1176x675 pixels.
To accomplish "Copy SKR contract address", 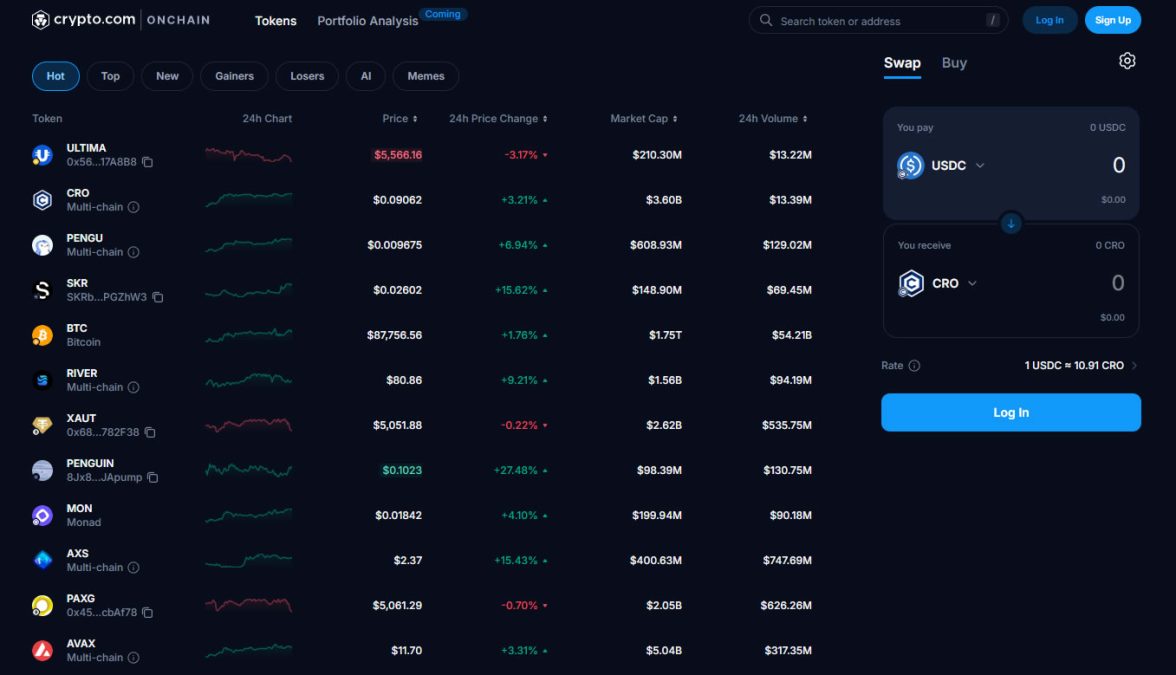I will [x=158, y=297].
